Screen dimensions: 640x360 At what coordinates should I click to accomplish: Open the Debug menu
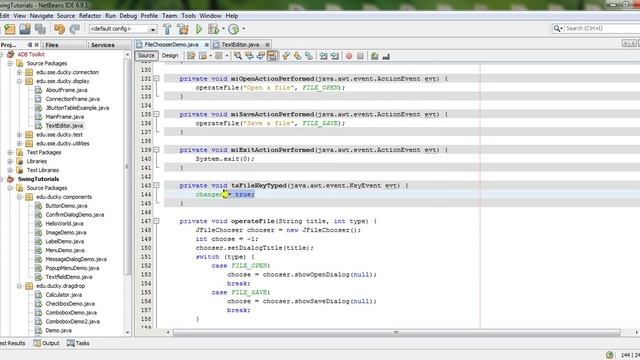tap(128, 16)
